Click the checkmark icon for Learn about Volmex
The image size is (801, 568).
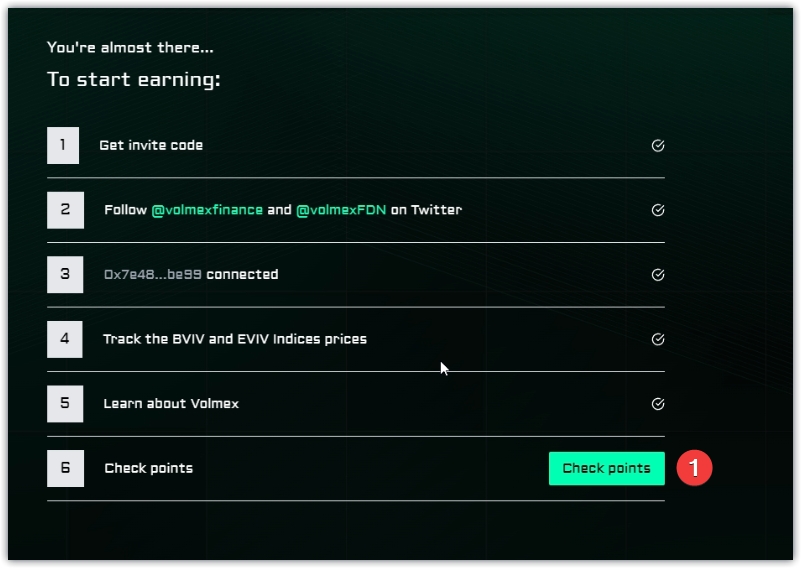tap(658, 404)
